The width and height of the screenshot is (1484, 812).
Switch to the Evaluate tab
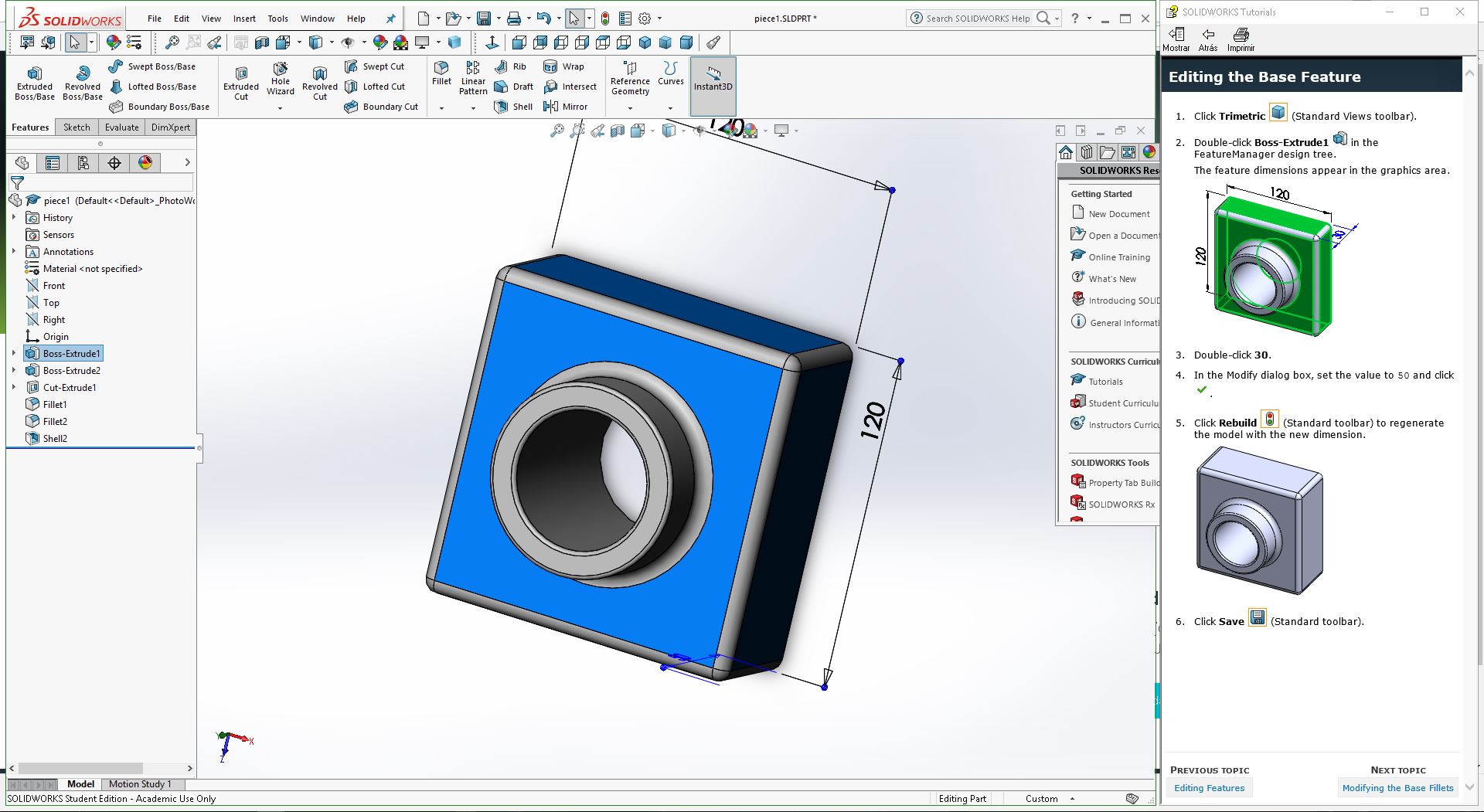click(121, 127)
